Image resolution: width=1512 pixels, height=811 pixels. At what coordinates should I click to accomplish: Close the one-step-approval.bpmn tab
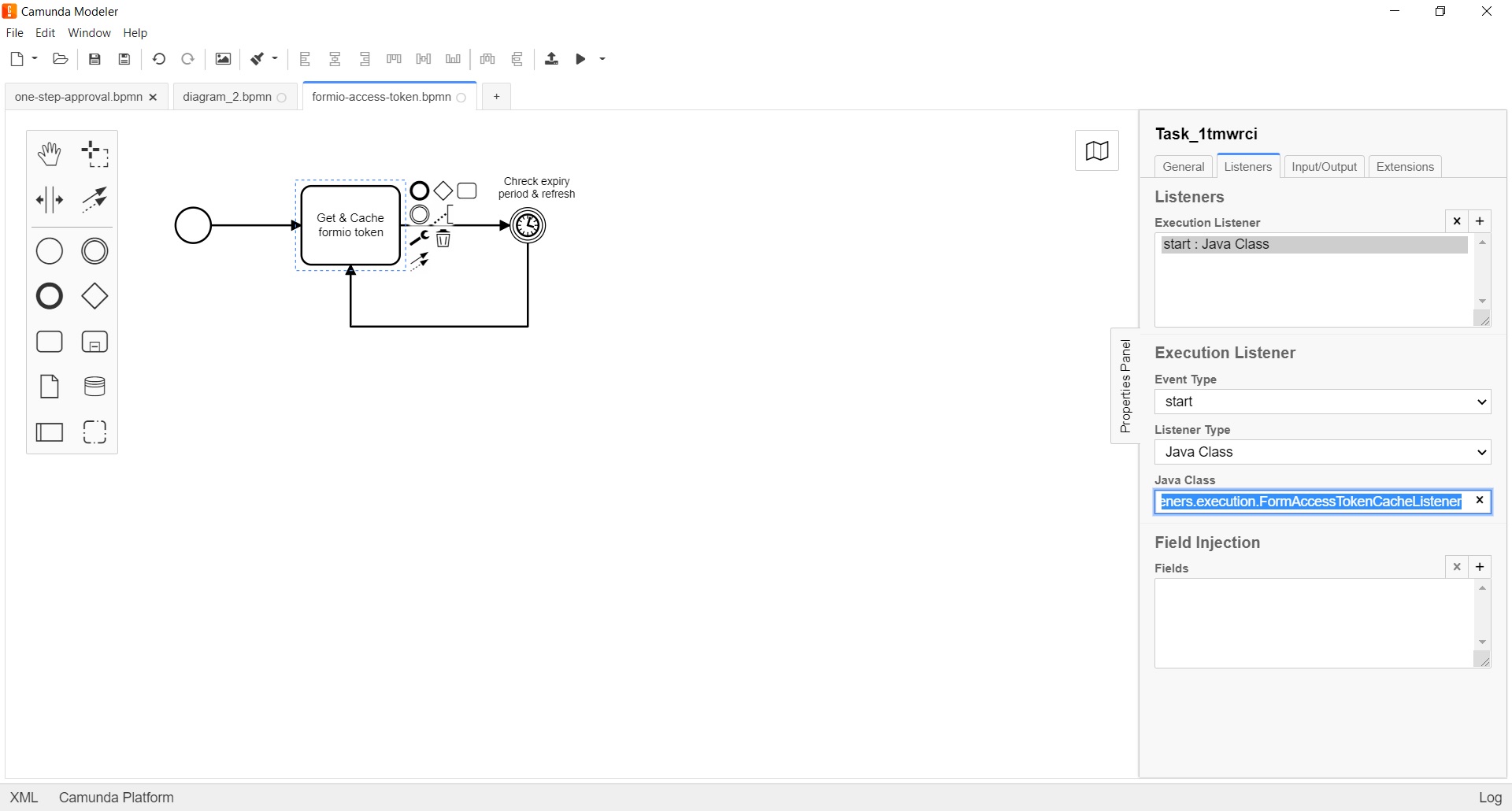click(x=154, y=97)
